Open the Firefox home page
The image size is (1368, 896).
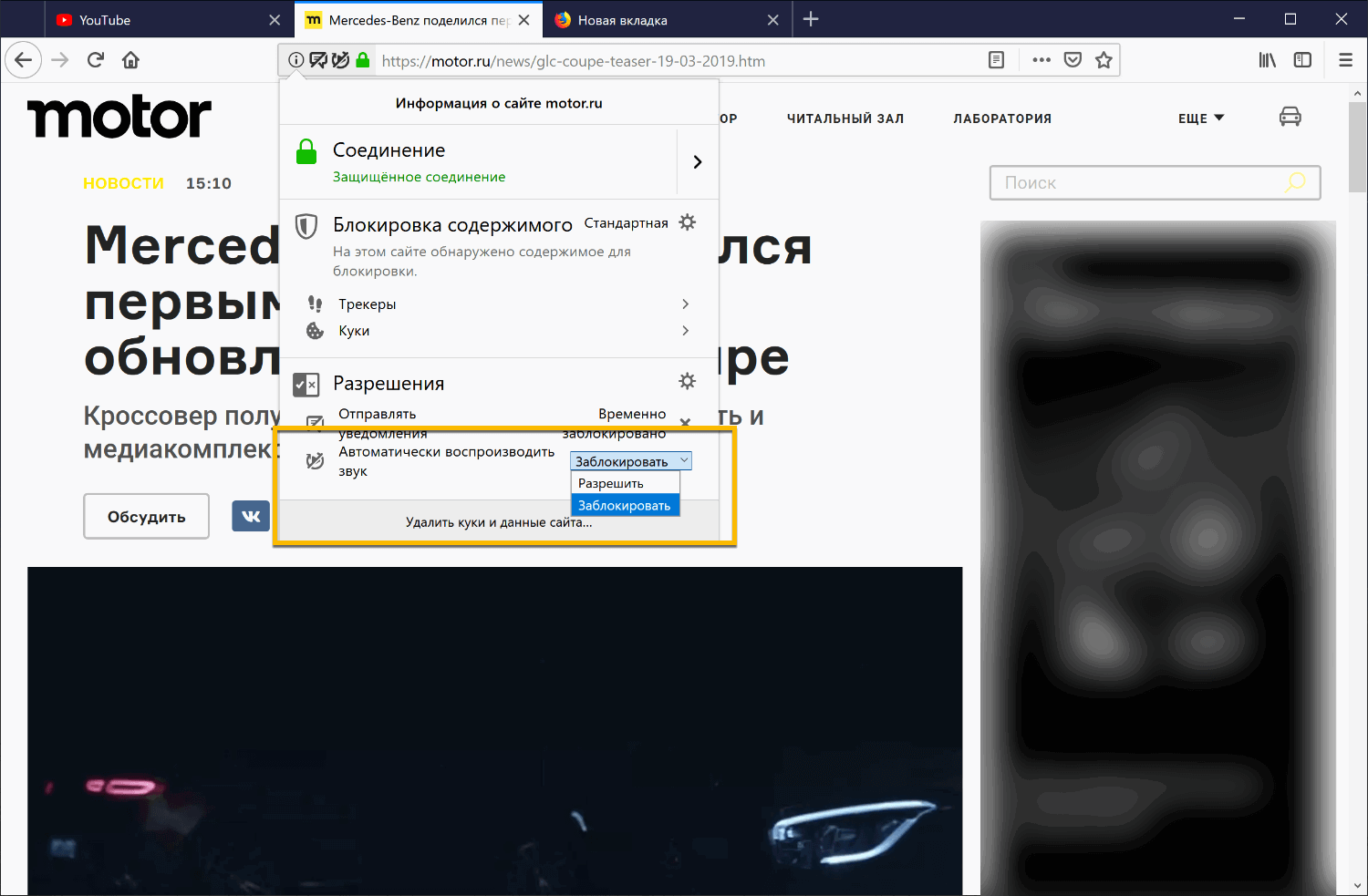(131, 60)
